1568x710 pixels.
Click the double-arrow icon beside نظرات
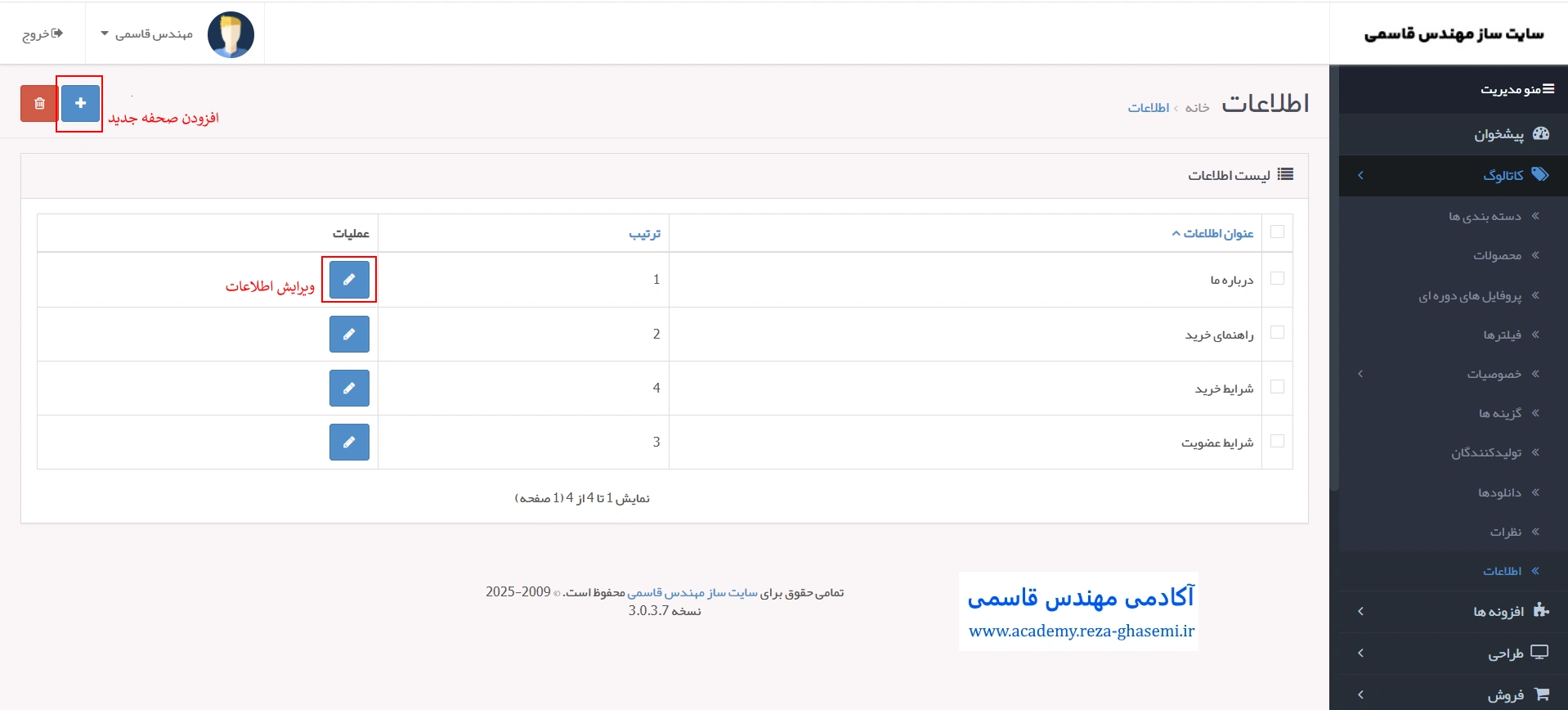pos(1535,532)
